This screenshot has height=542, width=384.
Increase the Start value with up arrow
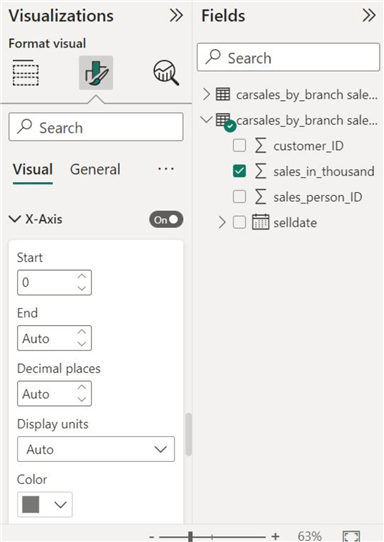[x=82, y=276]
